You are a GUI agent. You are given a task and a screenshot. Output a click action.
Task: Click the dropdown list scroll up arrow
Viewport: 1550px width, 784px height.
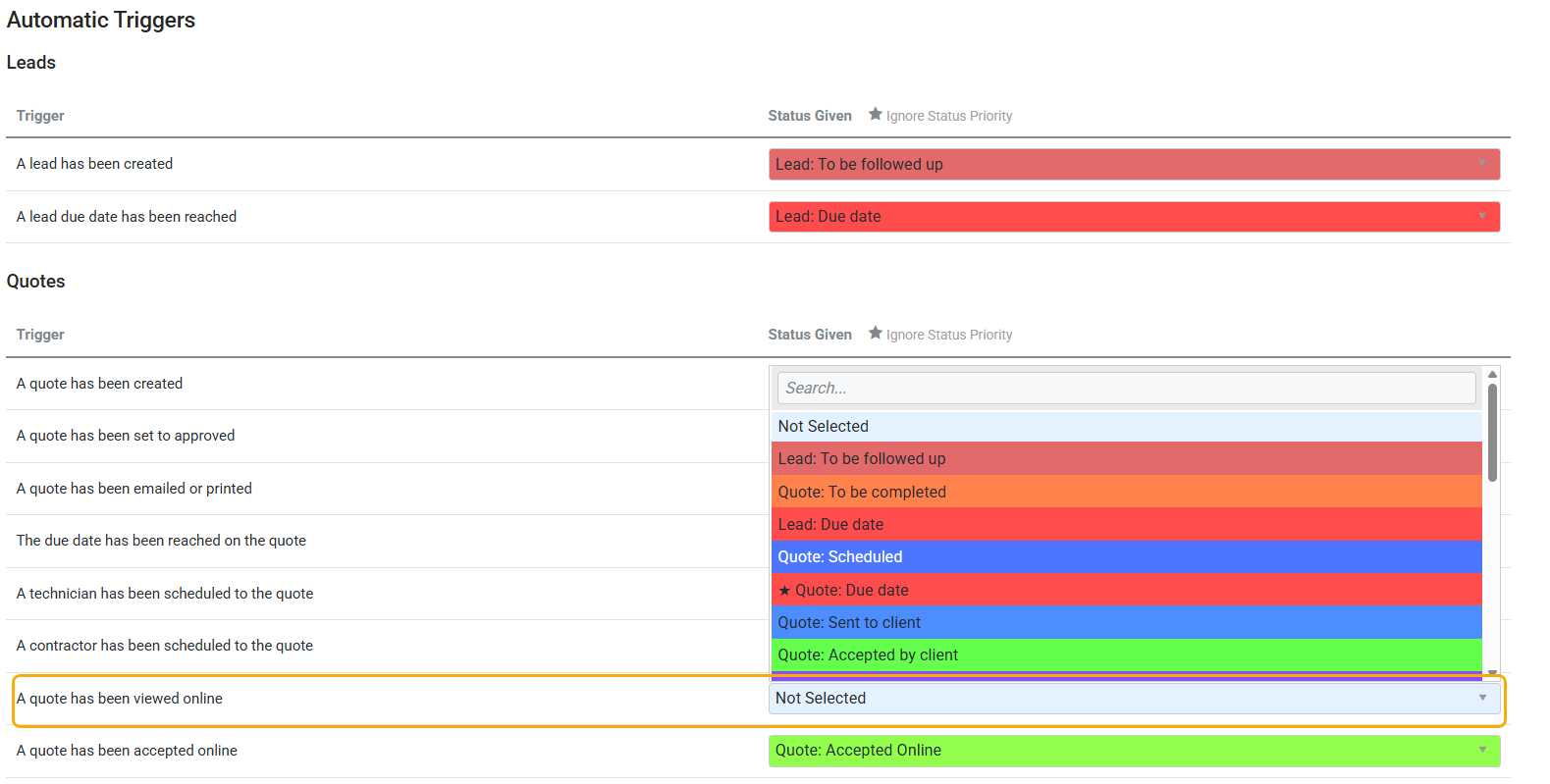click(x=1492, y=374)
